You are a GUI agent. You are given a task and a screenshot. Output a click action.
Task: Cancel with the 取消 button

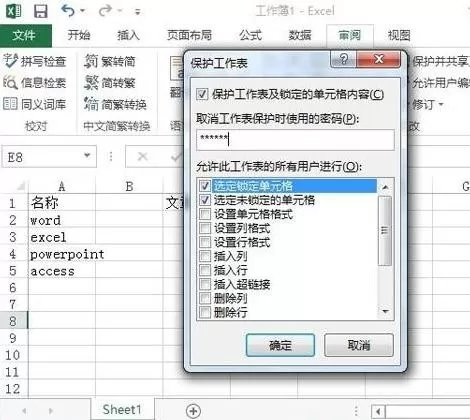point(359,345)
